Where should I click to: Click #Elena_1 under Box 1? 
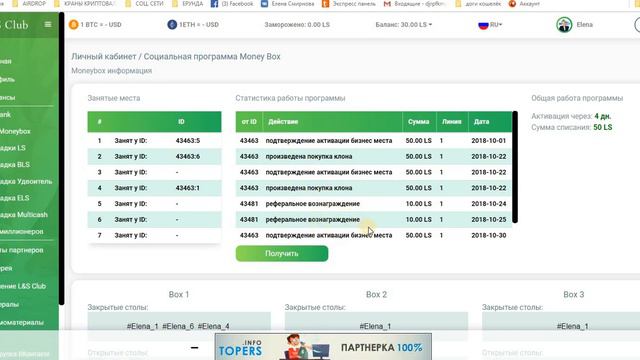click(142, 326)
